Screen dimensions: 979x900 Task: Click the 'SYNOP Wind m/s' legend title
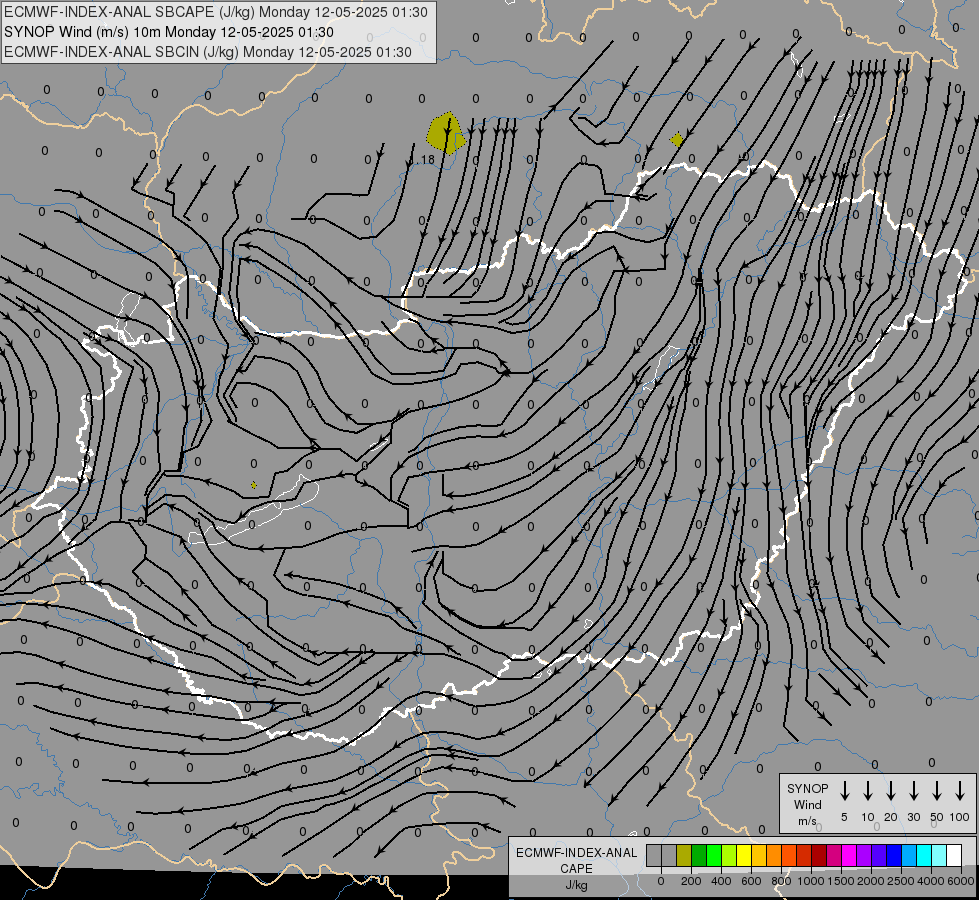(x=807, y=804)
